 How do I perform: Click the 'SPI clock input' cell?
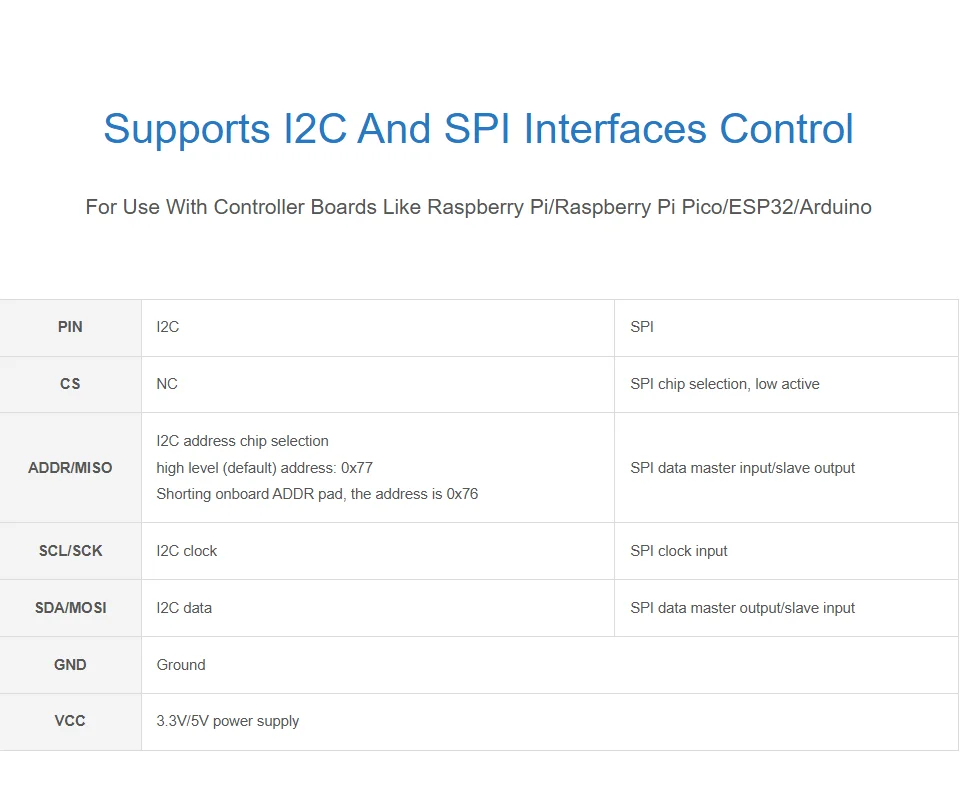[x=787, y=551]
